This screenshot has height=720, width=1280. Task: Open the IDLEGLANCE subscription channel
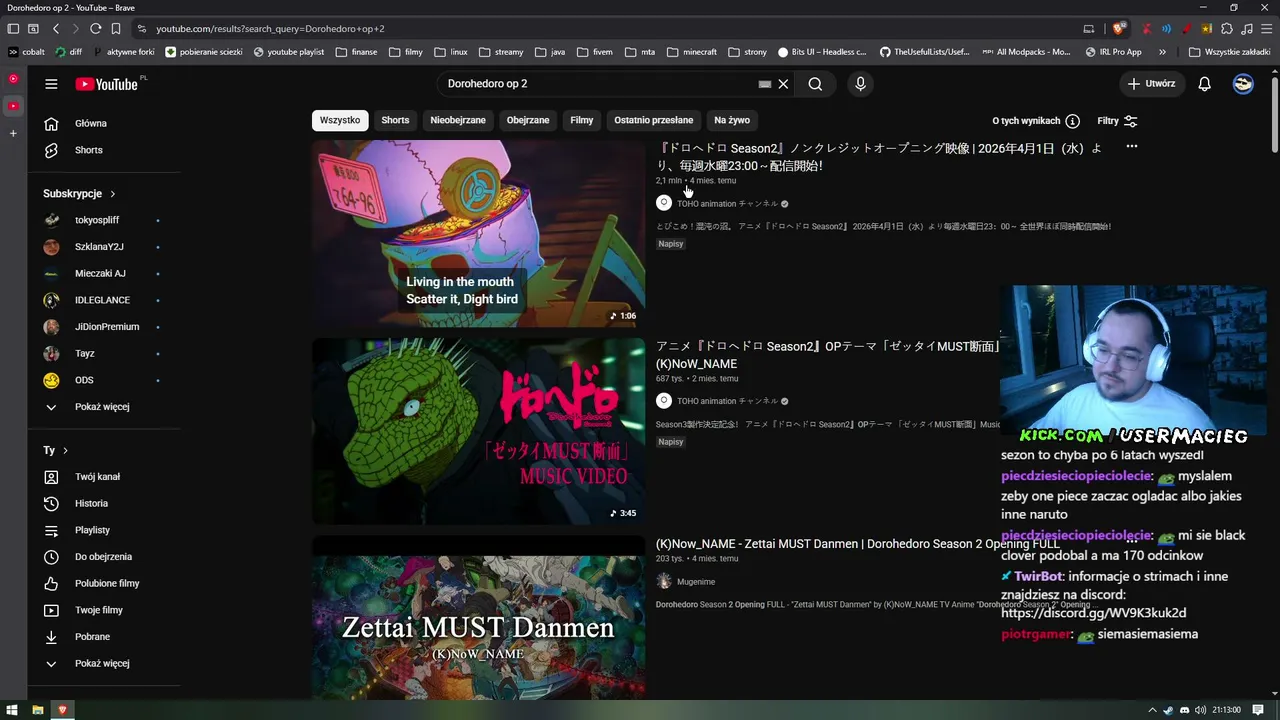[104, 300]
